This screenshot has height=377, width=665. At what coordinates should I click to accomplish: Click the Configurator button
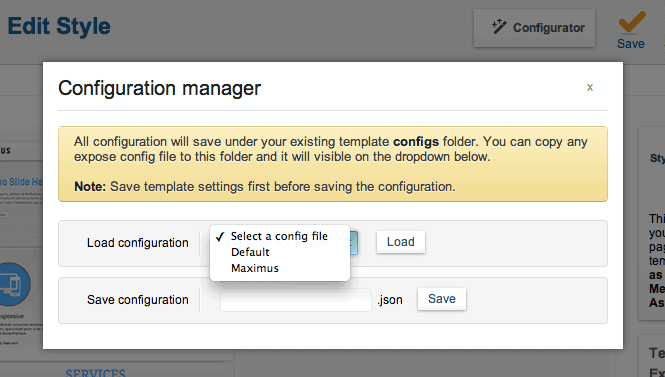click(534, 28)
